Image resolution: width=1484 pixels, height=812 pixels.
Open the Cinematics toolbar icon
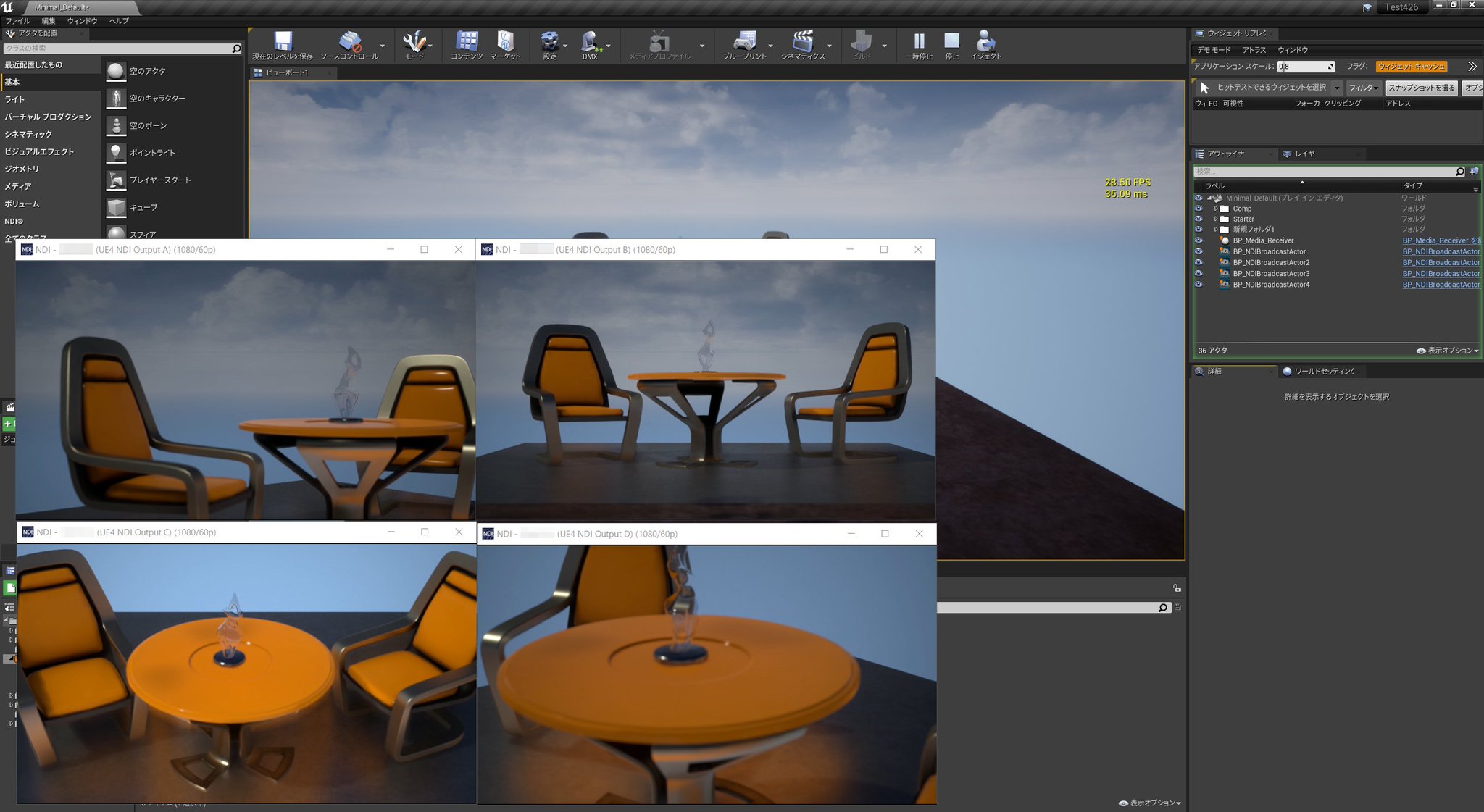pos(802,41)
